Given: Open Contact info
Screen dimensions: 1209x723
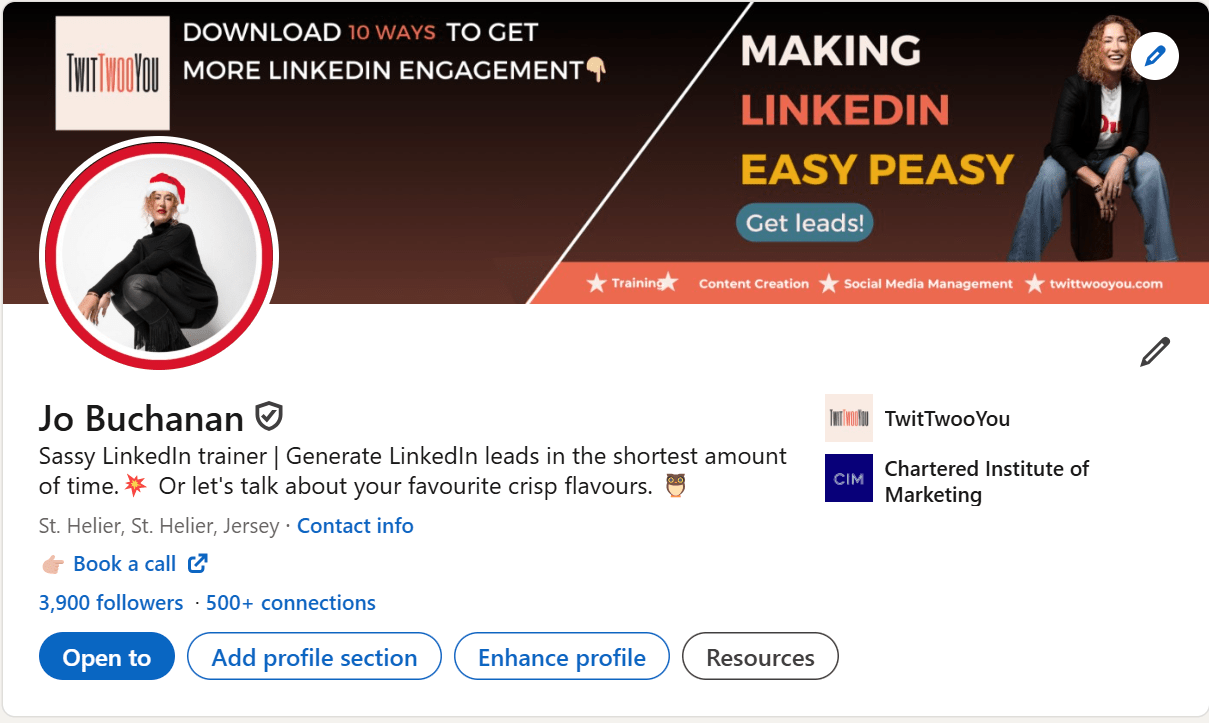Looking at the screenshot, I should [x=355, y=525].
